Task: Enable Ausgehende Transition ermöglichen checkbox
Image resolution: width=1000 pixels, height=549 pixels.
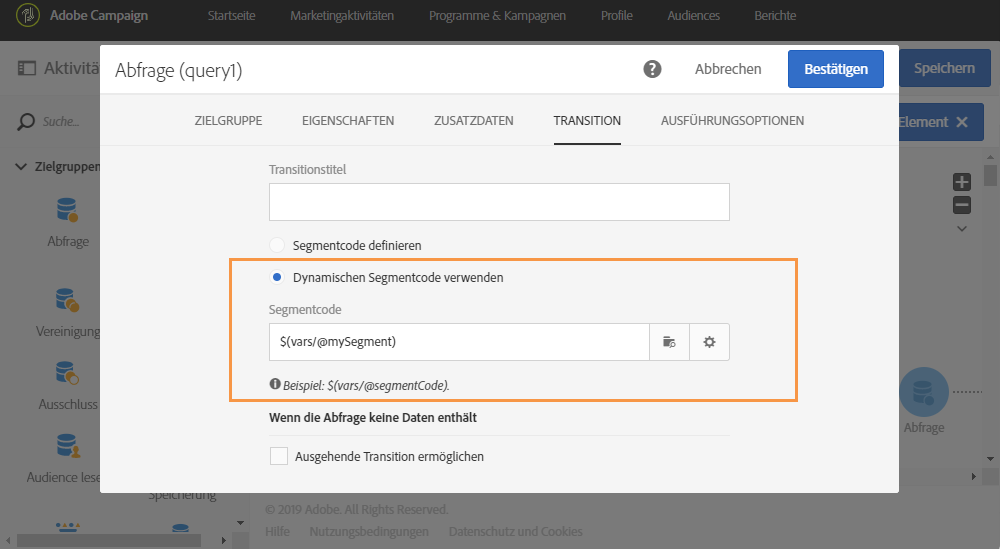Action: (279, 457)
